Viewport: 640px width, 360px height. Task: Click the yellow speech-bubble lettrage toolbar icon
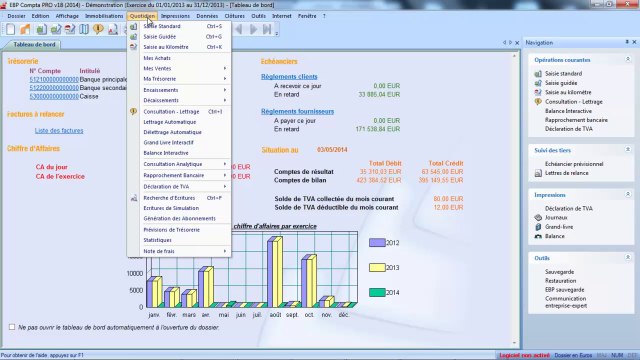98,29
